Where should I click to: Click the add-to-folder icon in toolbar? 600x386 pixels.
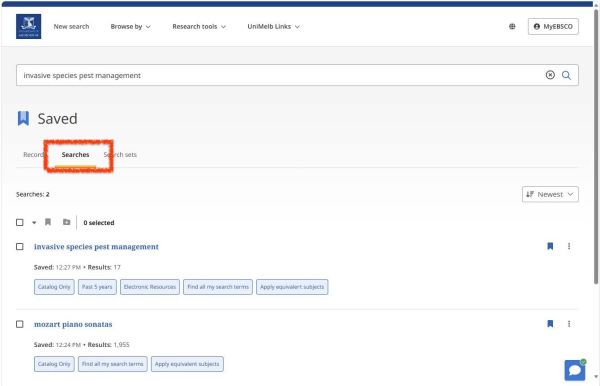point(67,222)
